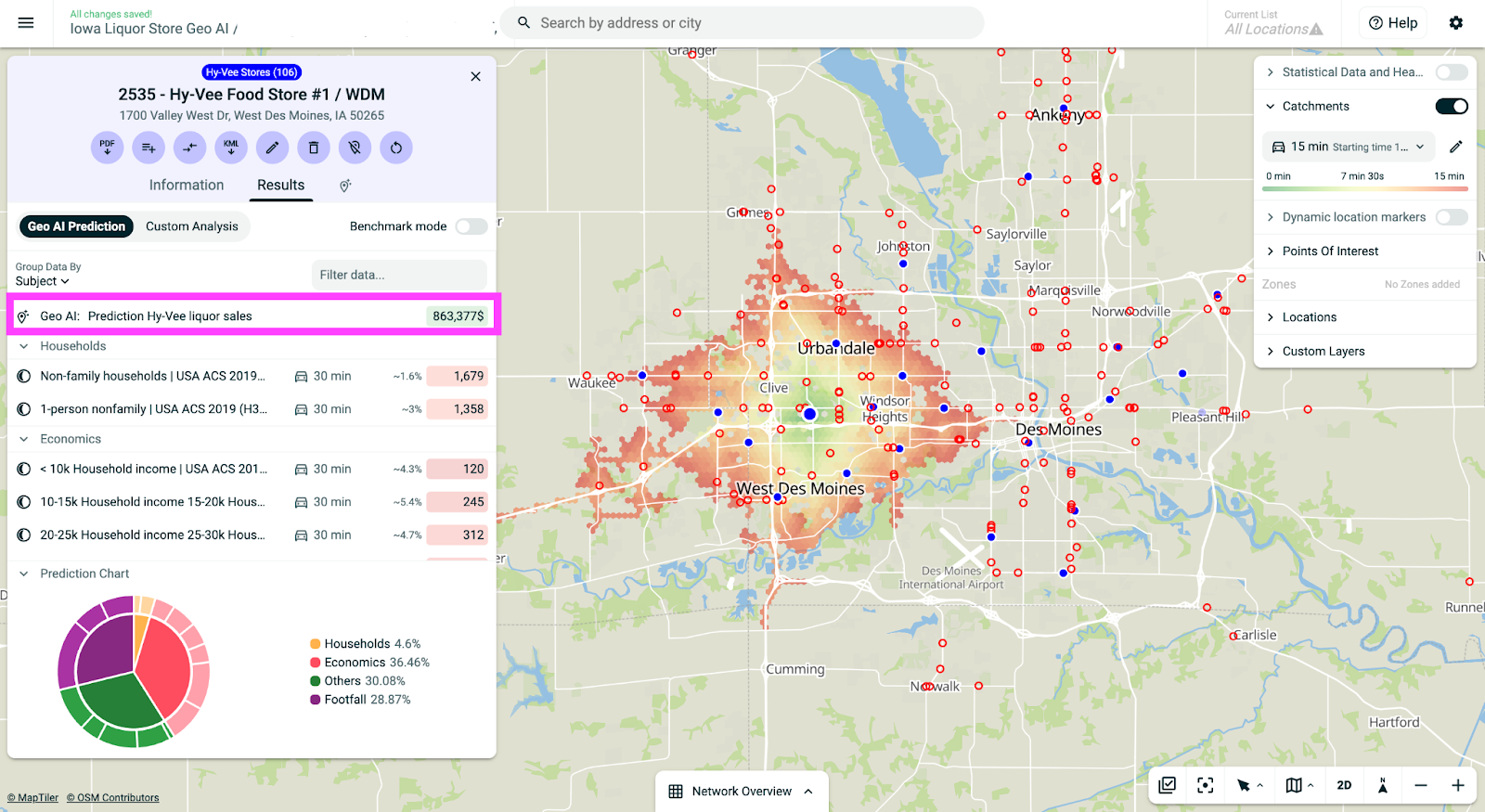Screen dimensions: 1485x812
Task: Switch to the Information tab
Action: pyautogui.click(x=187, y=186)
